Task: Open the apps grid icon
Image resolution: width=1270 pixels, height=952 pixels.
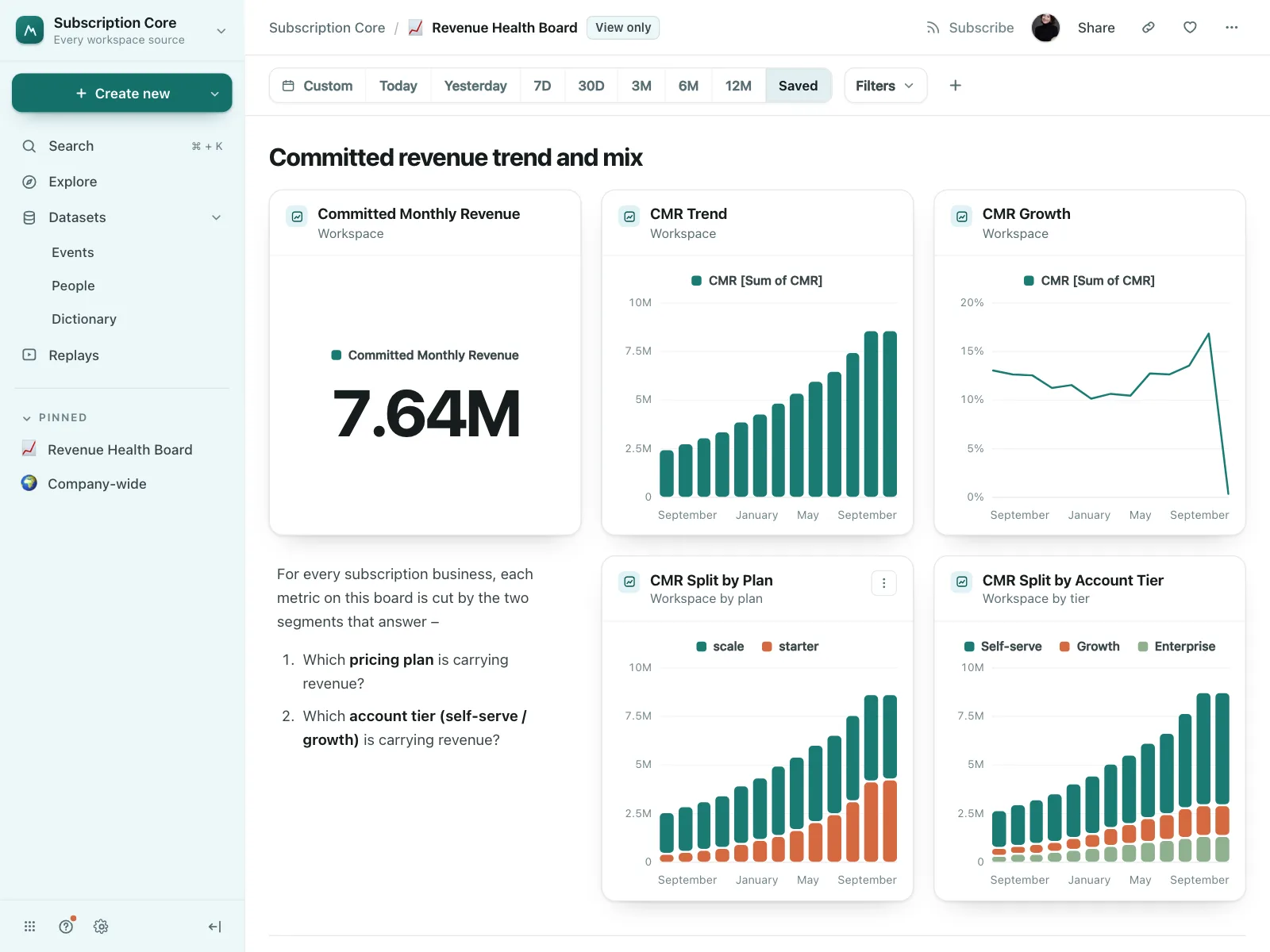Action: pyautogui.click(x=30, y=926)
